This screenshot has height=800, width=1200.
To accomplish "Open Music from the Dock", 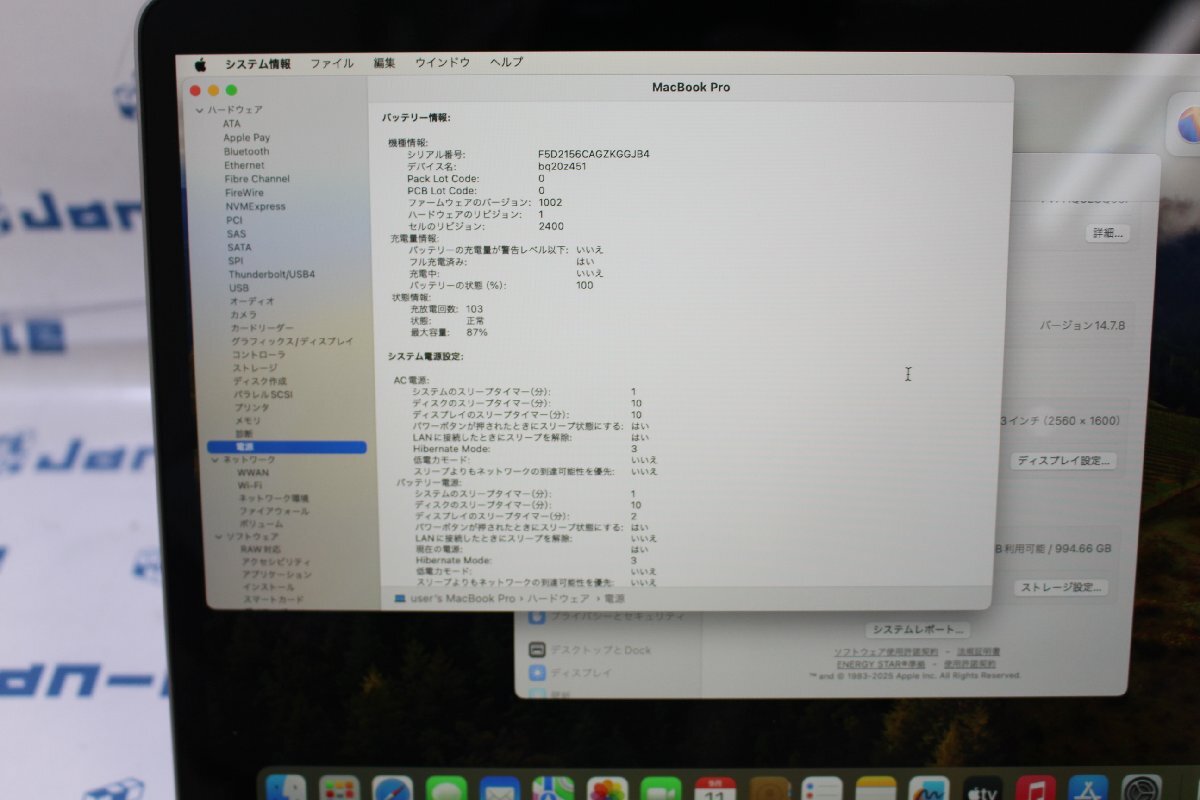I will 1036,790.
